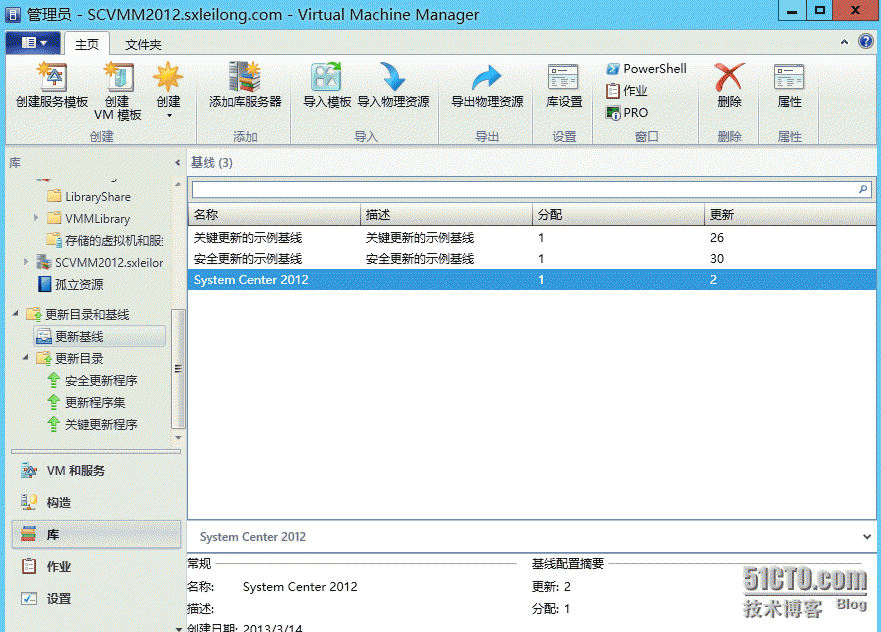
Task: Open the VM 和服务 workspace
Action: click(x=96, y=470)
